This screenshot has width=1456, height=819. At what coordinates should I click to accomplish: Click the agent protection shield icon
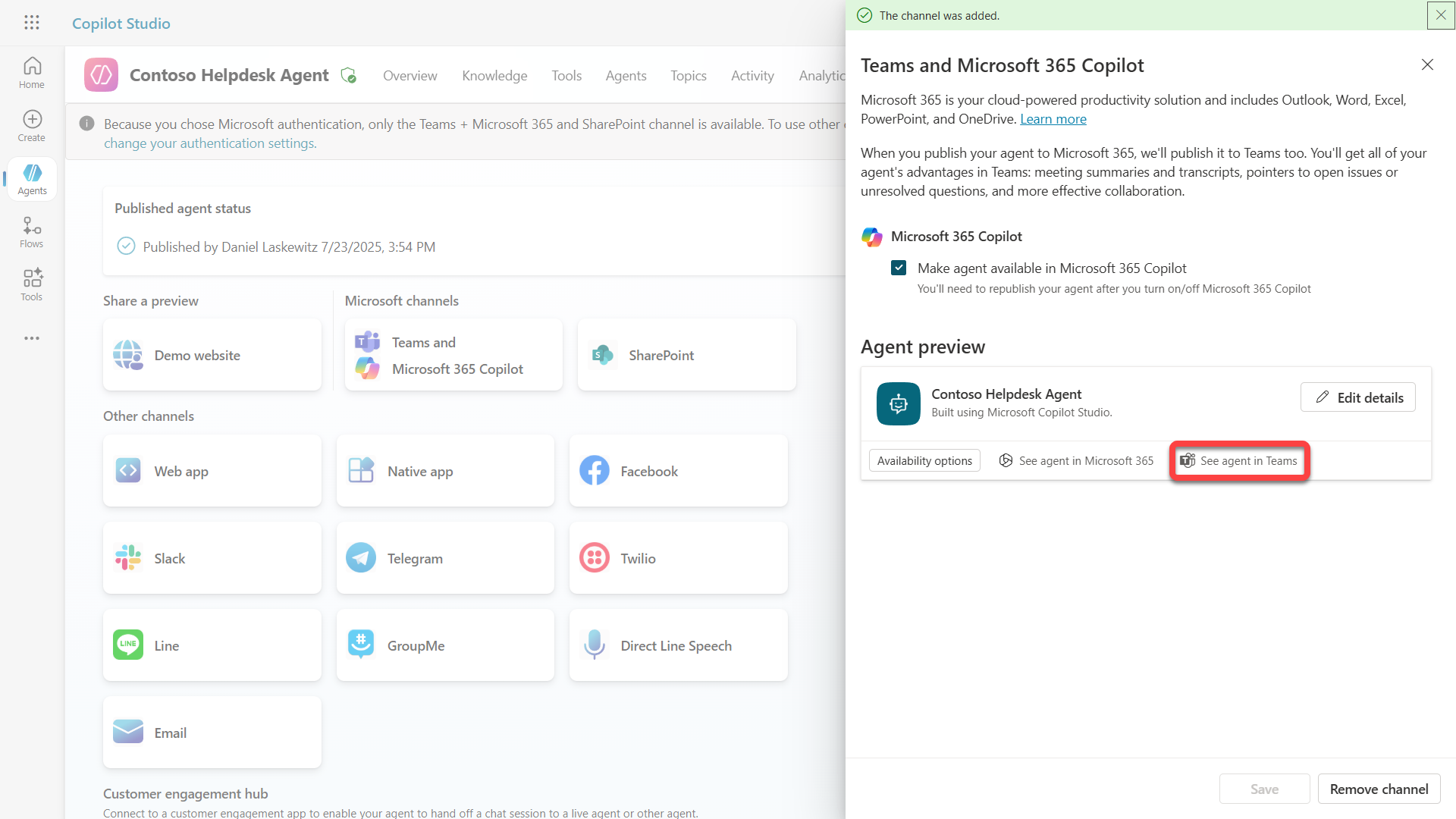[349, 75]
